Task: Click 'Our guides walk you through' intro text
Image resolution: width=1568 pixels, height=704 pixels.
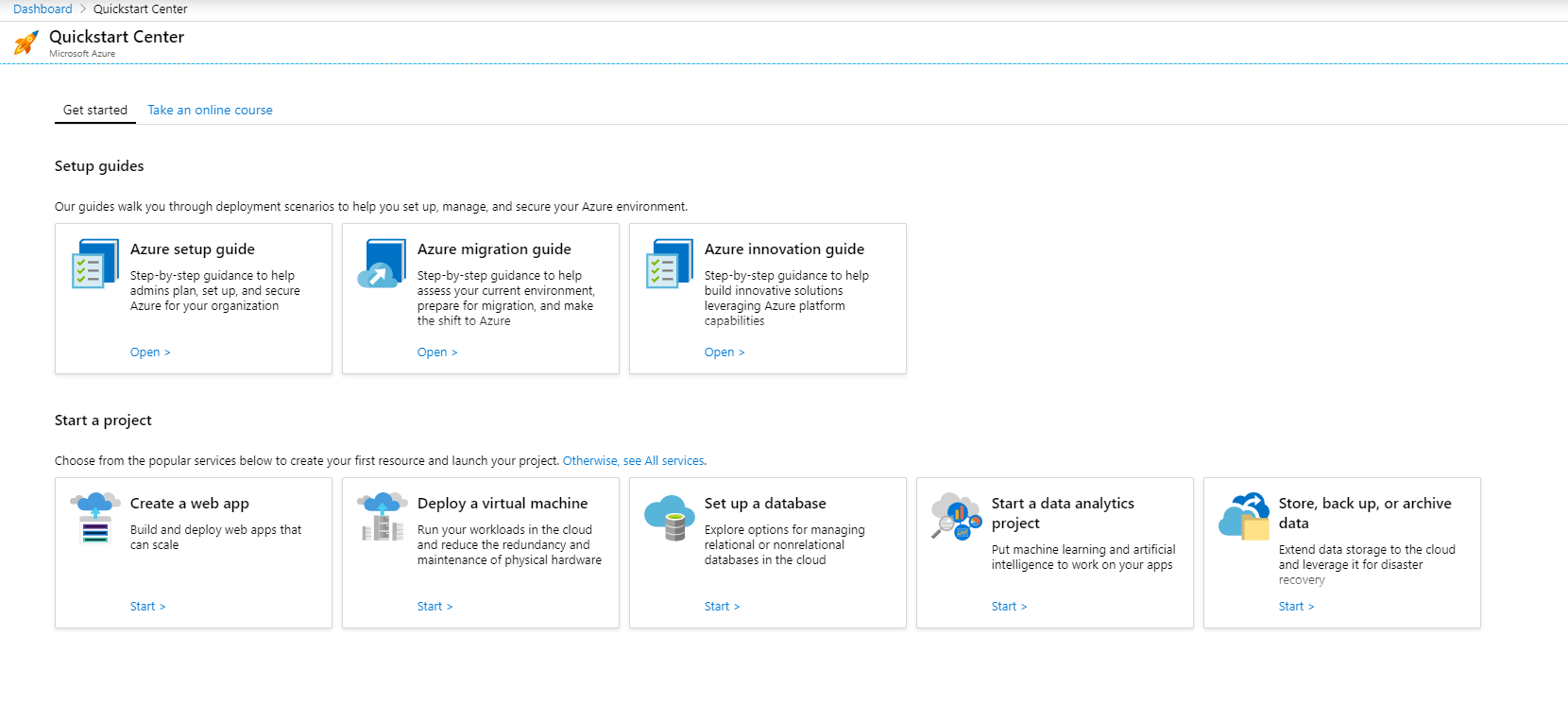Action: (371, 207)
